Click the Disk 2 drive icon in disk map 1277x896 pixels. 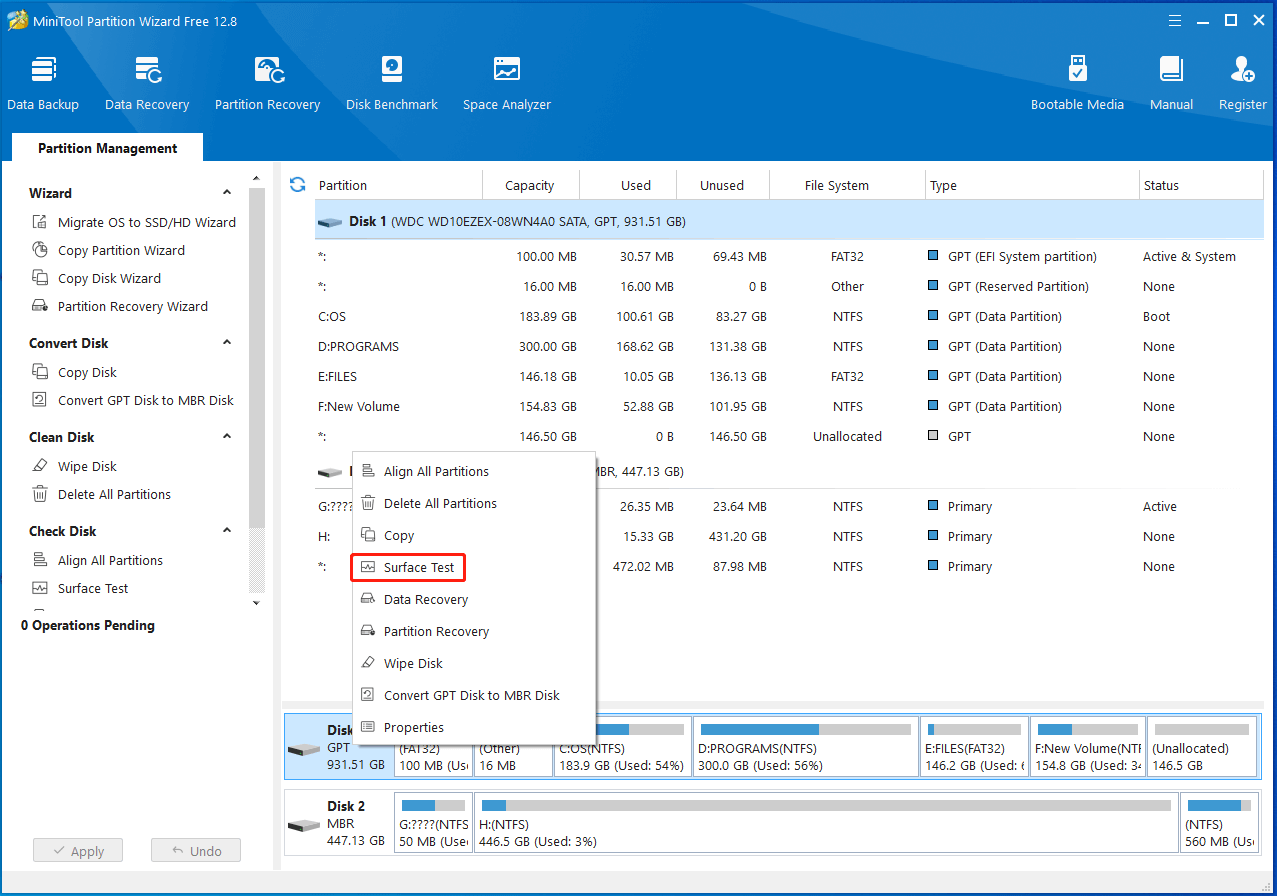point(303,825)
